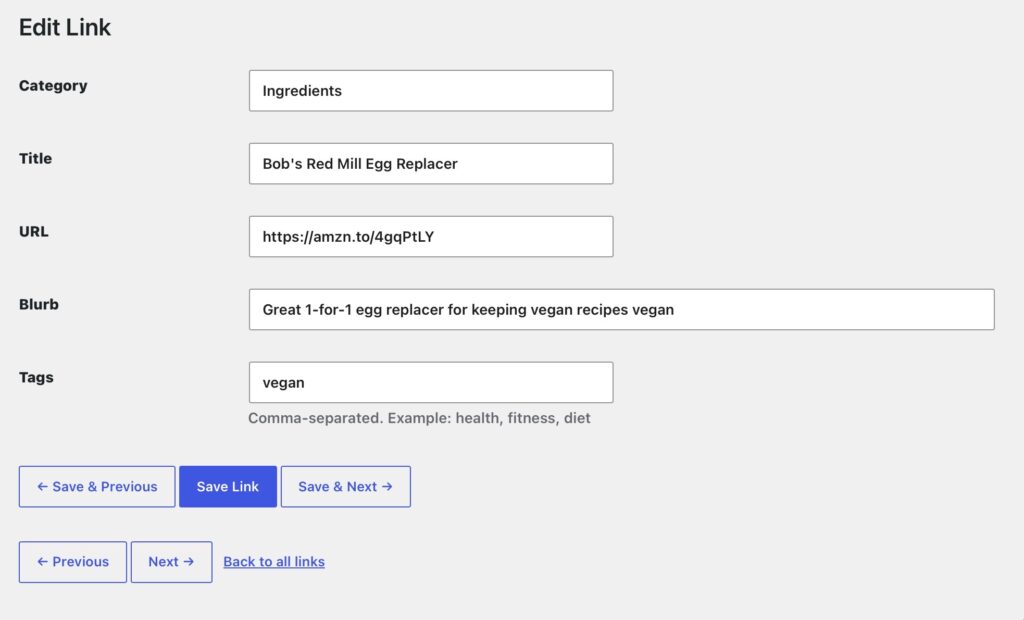Edit the Title field for Bob's Red Mill
This screenshot has width=1024, height=620.
(x=431, y=163)
